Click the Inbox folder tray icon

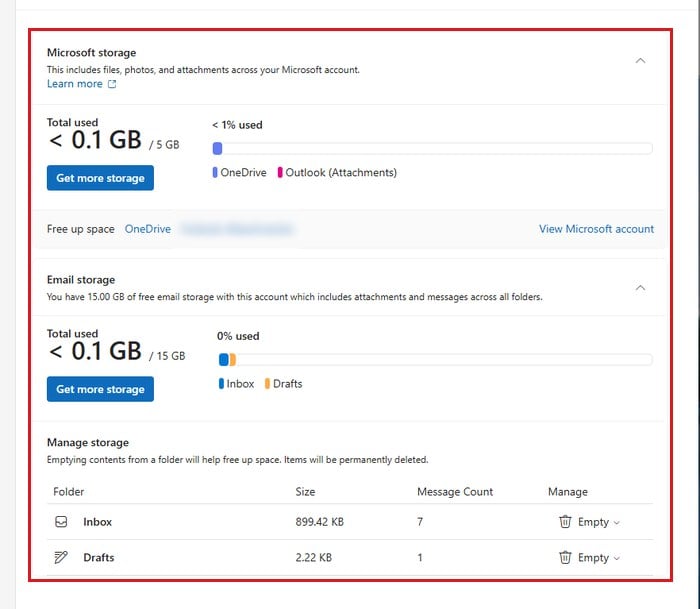pyautogui.click(x=61, y=521)
